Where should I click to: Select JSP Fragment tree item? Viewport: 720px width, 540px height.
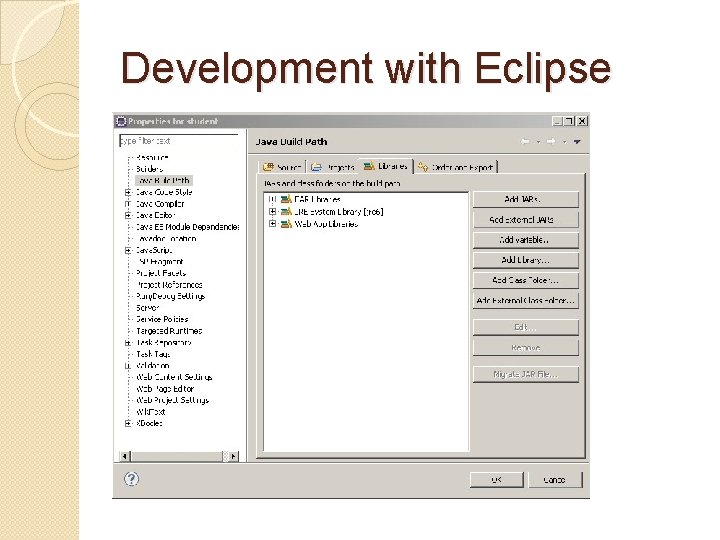[160, 262]
